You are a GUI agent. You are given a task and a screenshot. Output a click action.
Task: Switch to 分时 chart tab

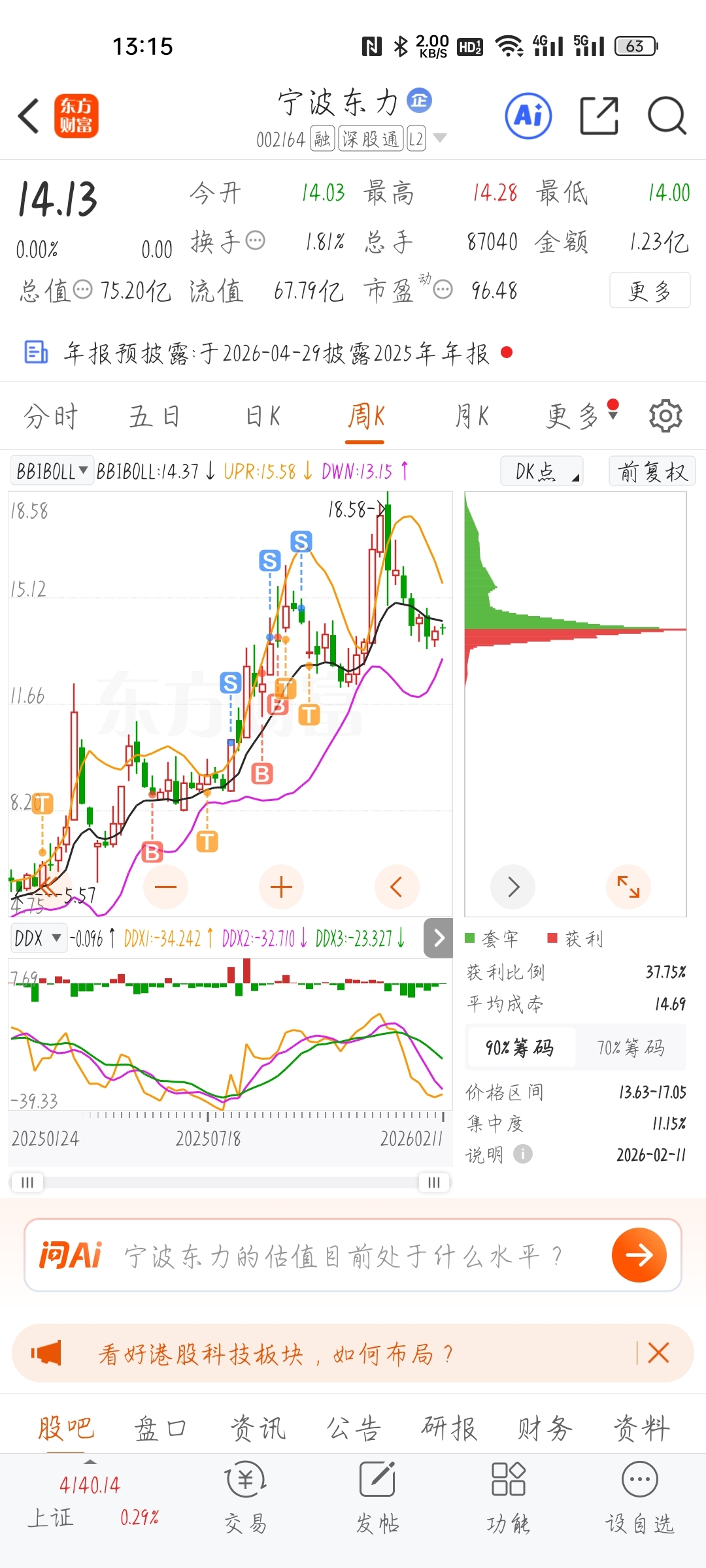click(51, 416)
